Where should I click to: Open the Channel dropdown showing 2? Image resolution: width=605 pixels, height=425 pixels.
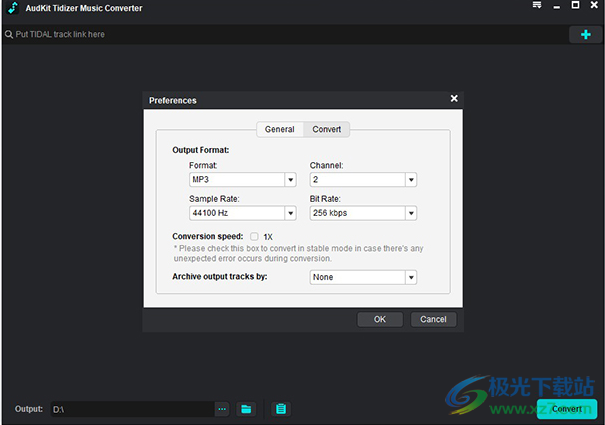(363, 179)
